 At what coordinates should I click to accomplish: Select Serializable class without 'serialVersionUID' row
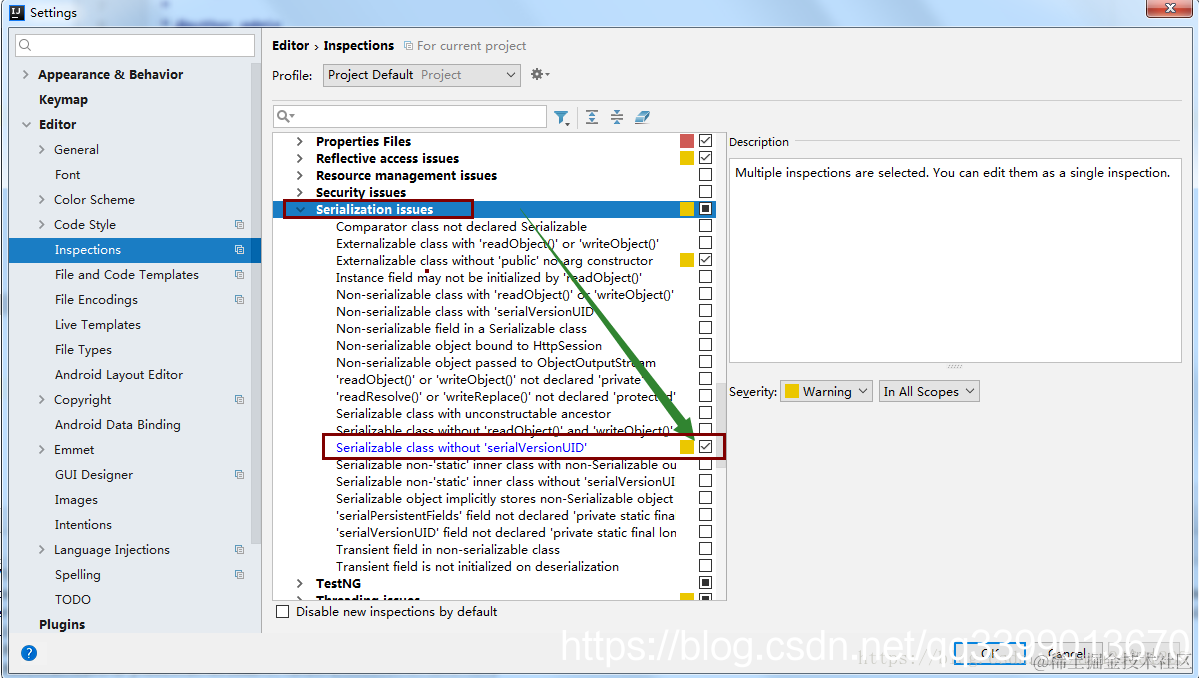(x=461, y=448)
